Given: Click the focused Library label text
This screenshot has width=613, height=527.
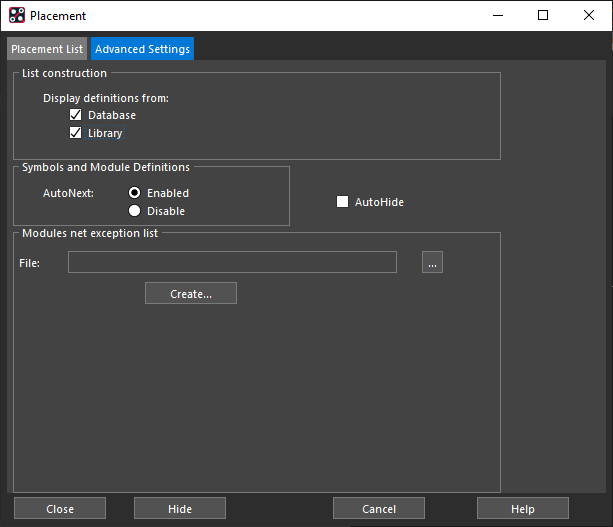Looking at the screenshot, I should point(105,133).
